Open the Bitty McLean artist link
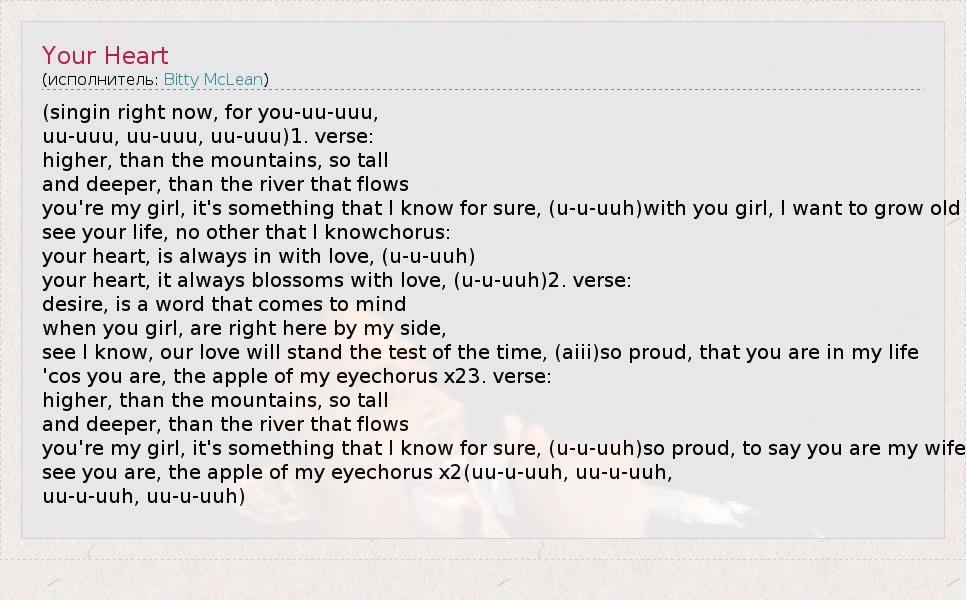966x600 pixels. 213,80
